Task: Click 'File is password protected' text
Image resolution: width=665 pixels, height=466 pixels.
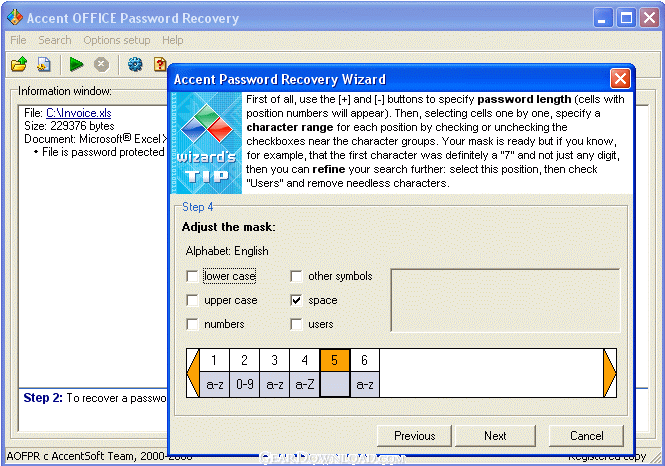Action: pyautogui.click(x=103, y=152)
